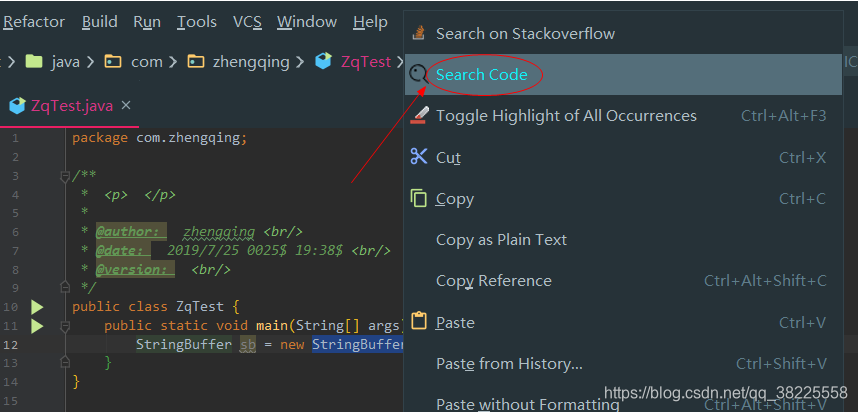Screen dimensions: 858x412
Task: Click the com package folder icon
Action: 113,61
